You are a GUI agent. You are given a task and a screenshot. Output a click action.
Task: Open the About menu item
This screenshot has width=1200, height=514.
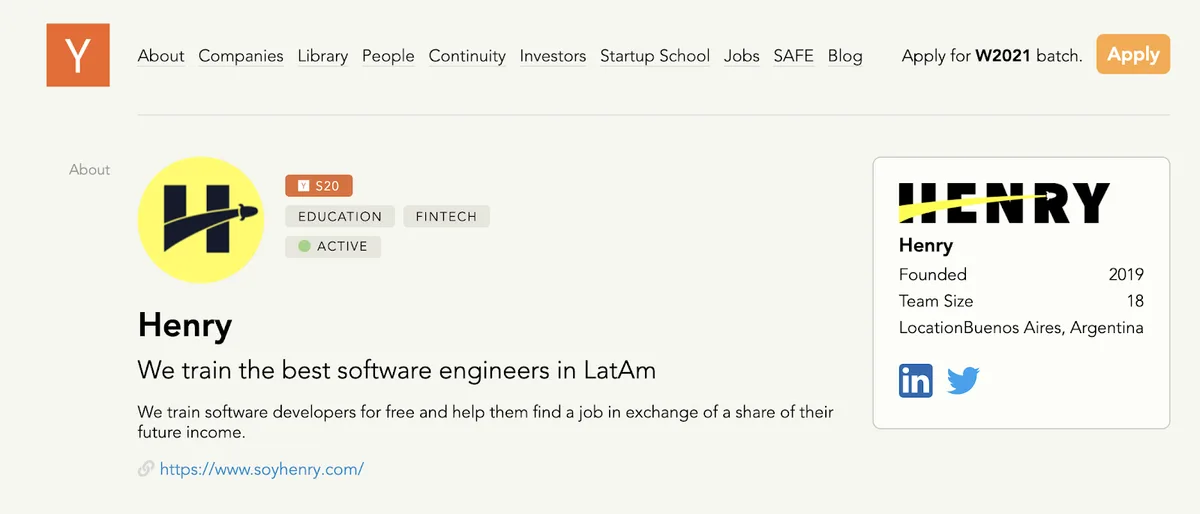pyautogui.click(x=161, y=56)
